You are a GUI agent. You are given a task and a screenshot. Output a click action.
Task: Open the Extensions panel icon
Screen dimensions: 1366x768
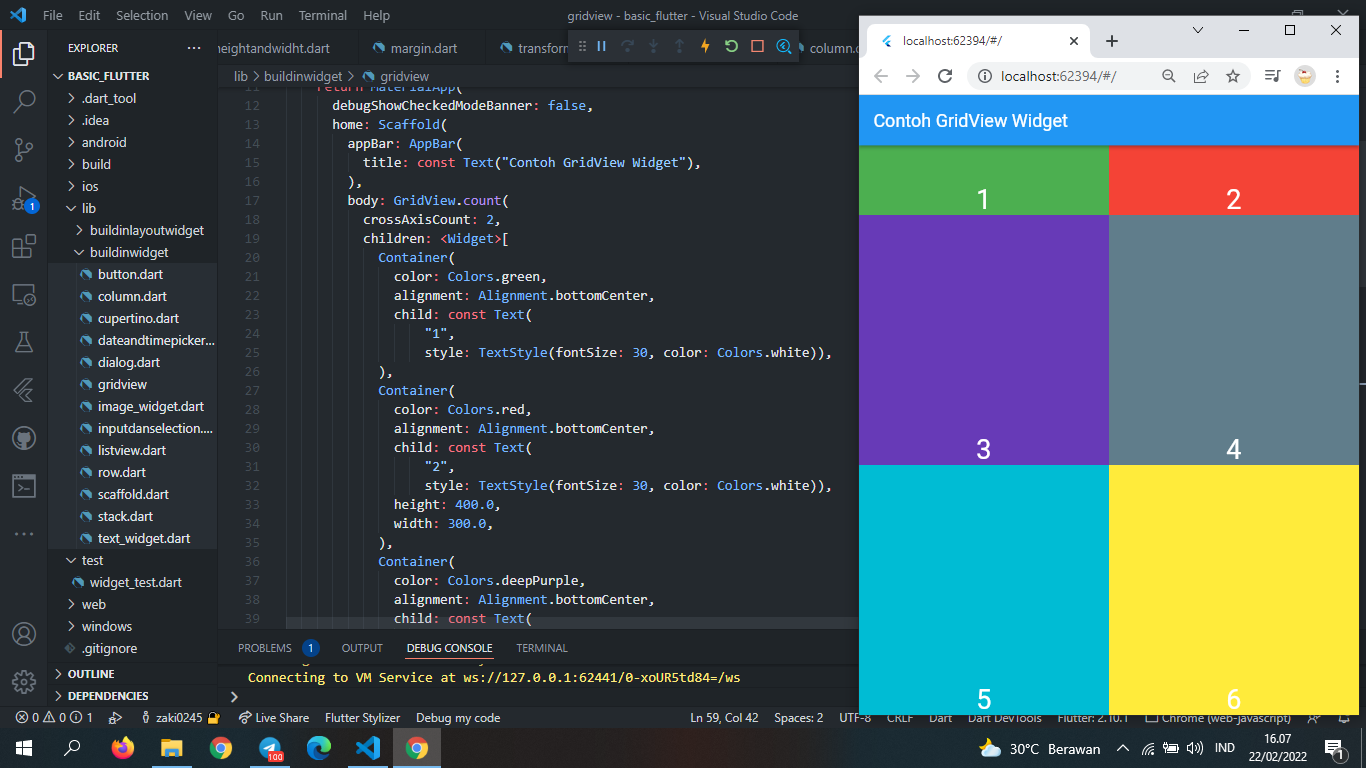[24, 244]
